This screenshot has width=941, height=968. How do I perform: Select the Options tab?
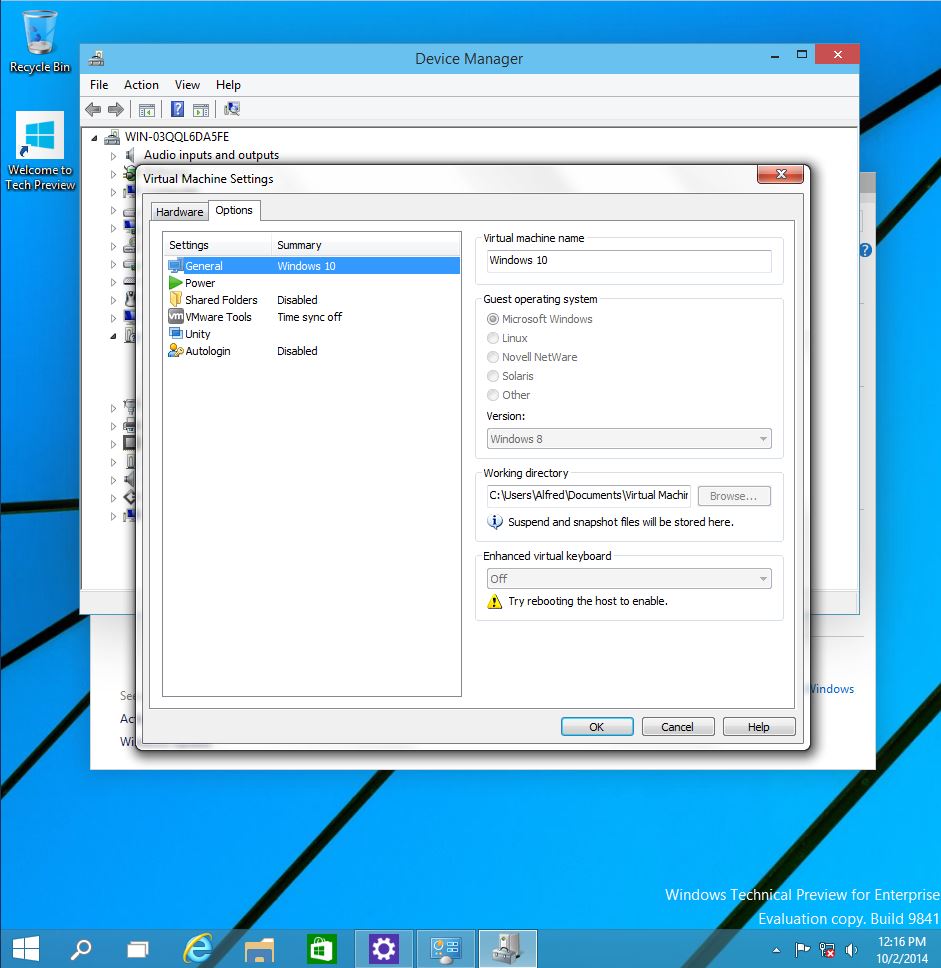pos(234,210)
